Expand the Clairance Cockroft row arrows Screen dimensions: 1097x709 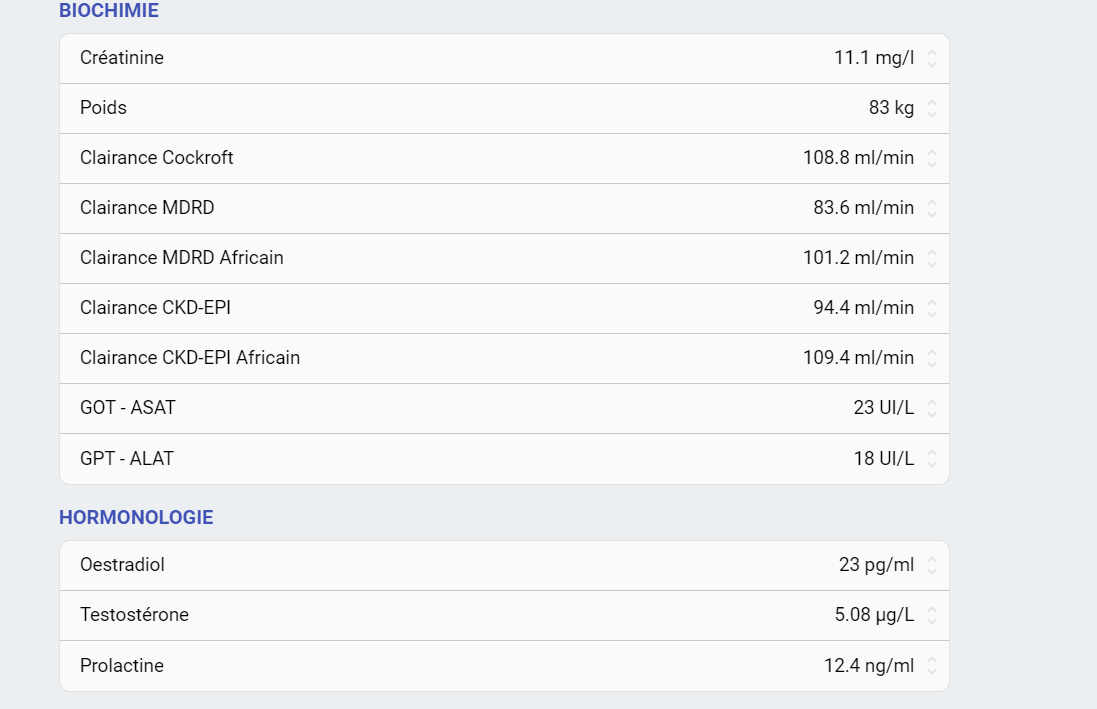tap(931, 158)
